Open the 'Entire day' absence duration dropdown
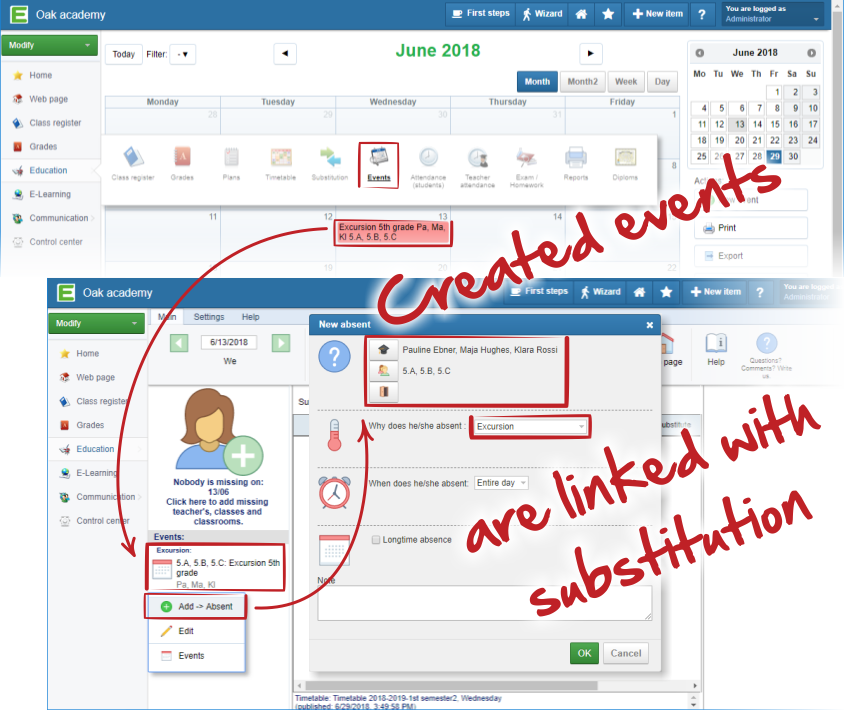The height and width of the screenshot is (710, 844). 502,483
